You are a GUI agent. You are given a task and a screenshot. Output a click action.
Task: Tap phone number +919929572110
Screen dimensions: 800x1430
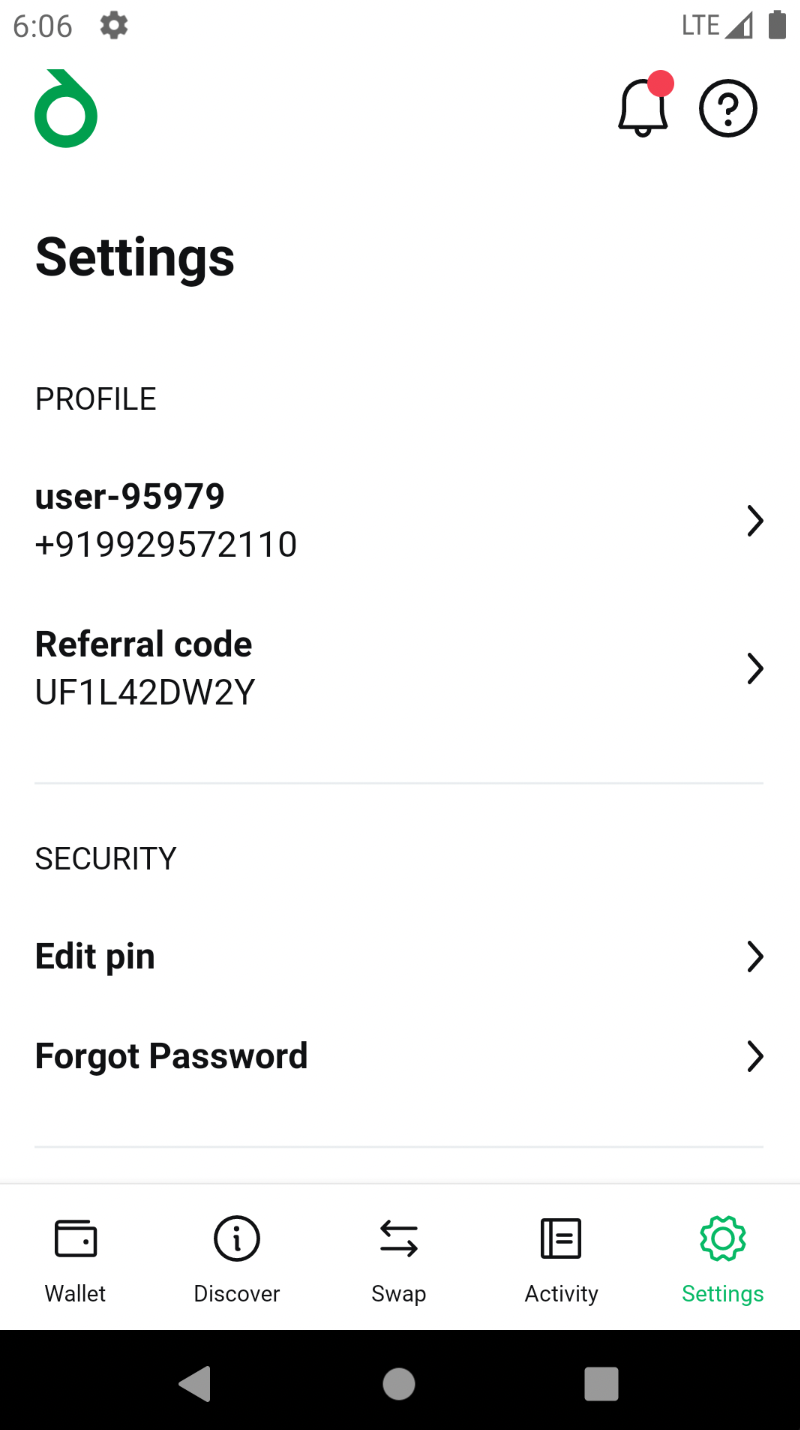coord(166,545)
